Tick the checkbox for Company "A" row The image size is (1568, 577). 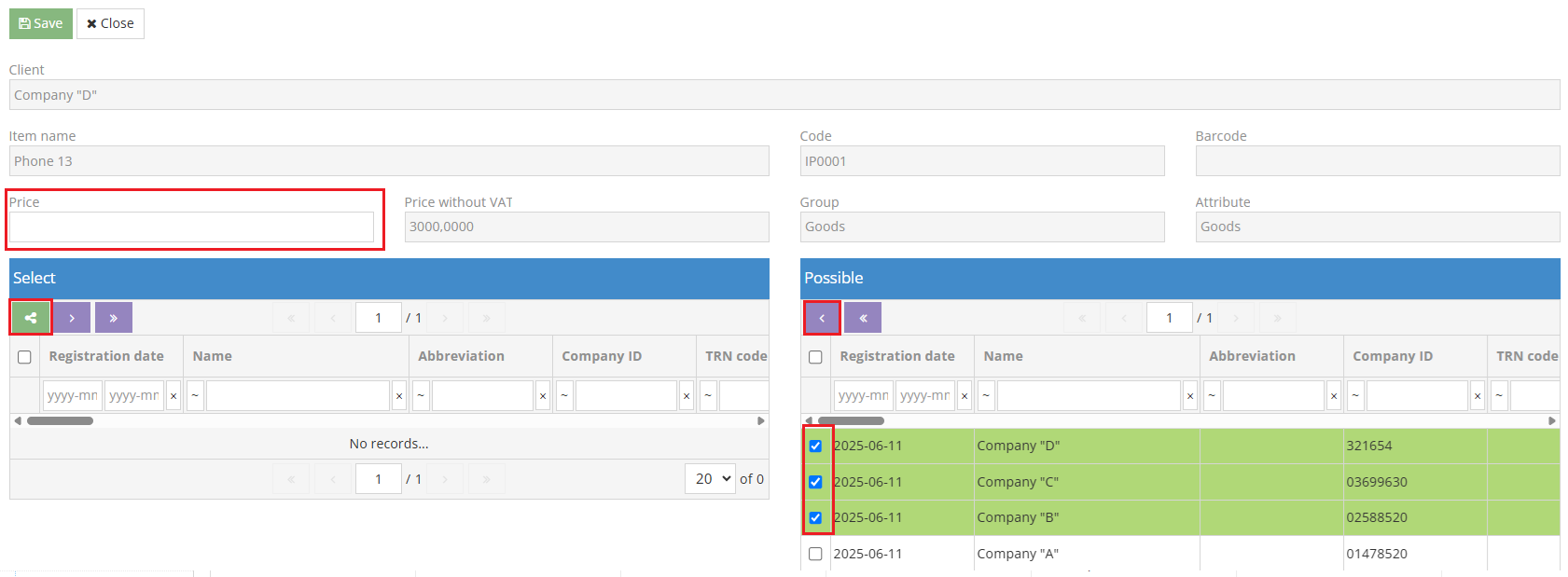815,554
